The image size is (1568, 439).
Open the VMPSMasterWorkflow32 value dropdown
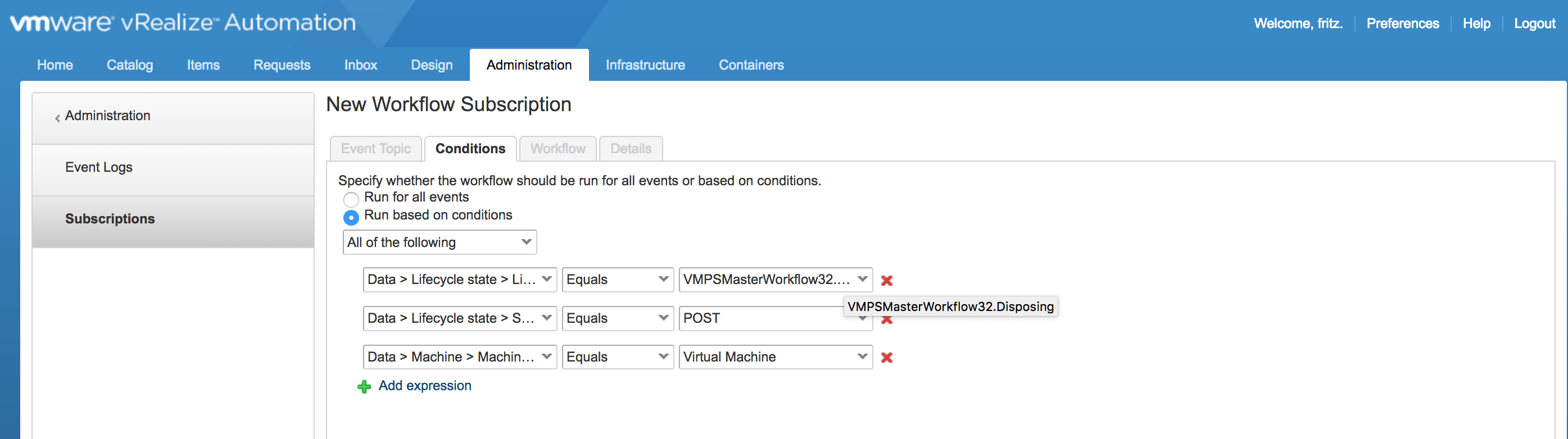point(776,280)
